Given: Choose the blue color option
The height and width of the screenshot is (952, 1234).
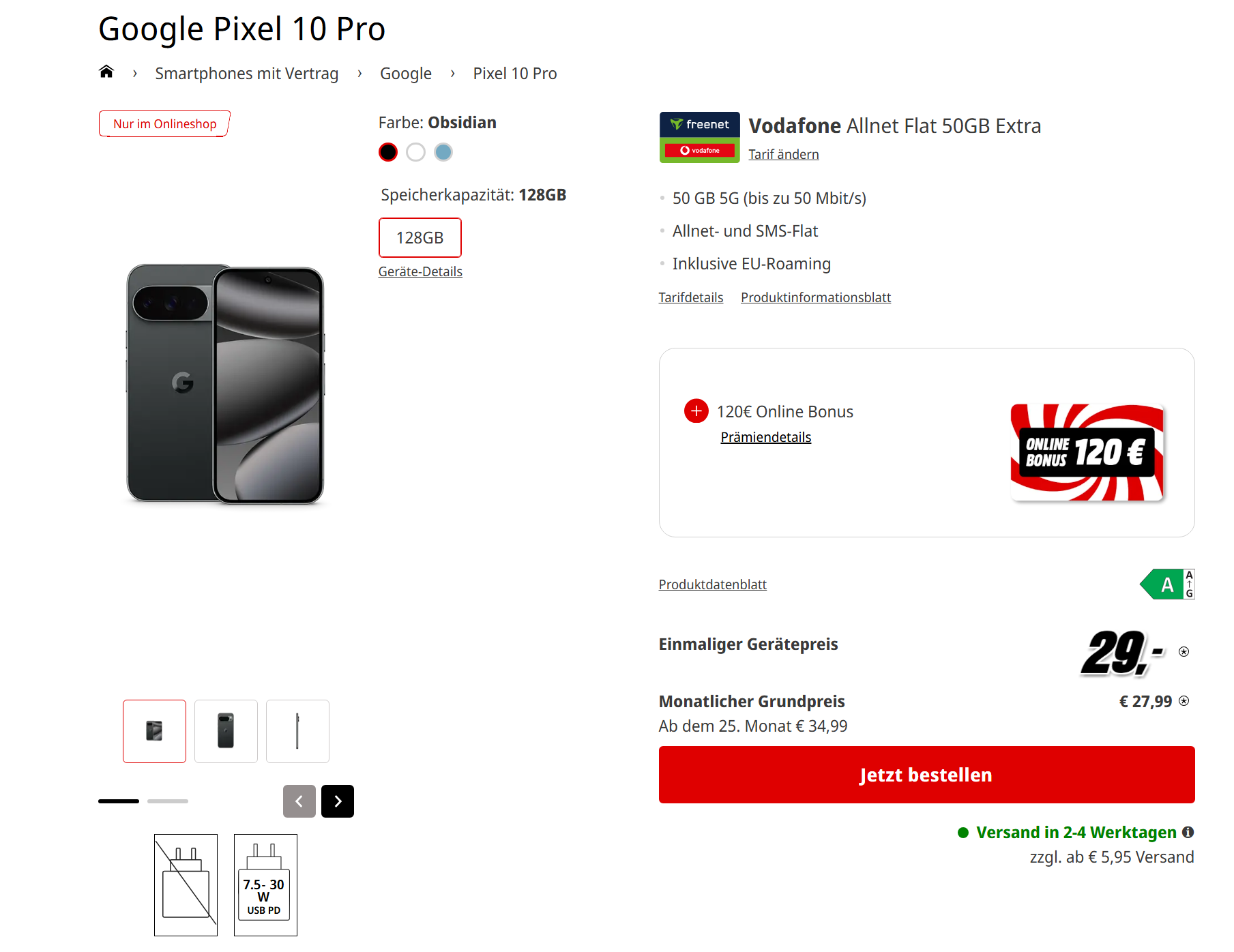Looking at the screenshot, I should click(x=443, y=152).
